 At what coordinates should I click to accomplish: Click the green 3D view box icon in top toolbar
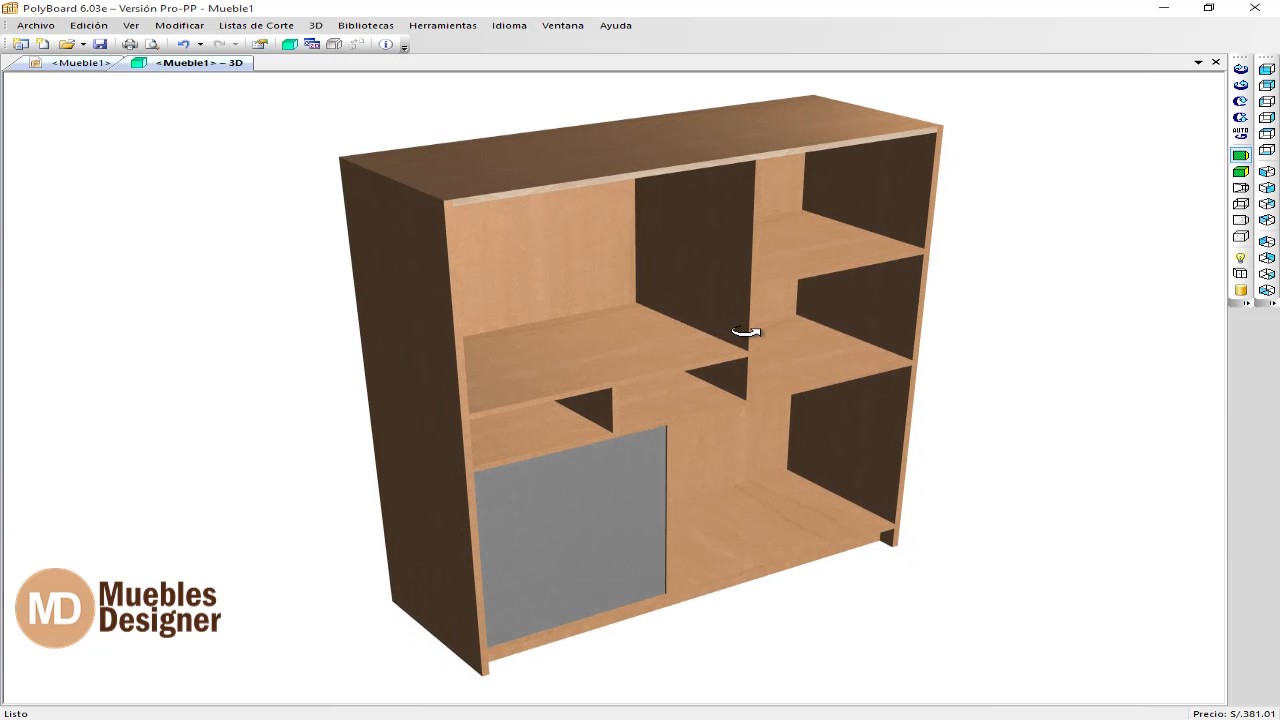[x=289, y=44]
